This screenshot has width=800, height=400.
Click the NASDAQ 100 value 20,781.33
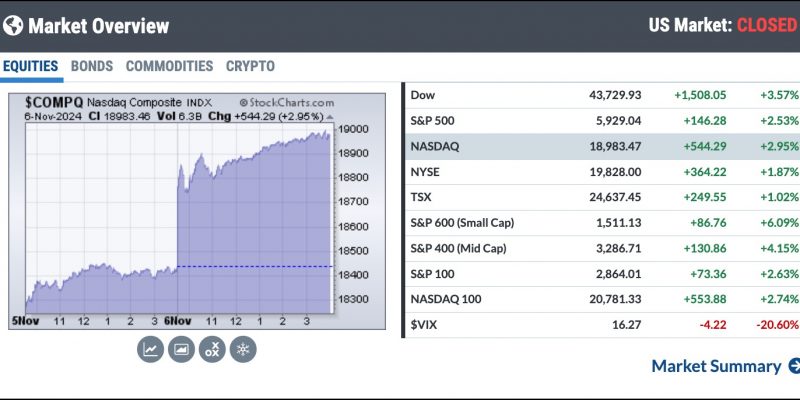tap(615, 299)
